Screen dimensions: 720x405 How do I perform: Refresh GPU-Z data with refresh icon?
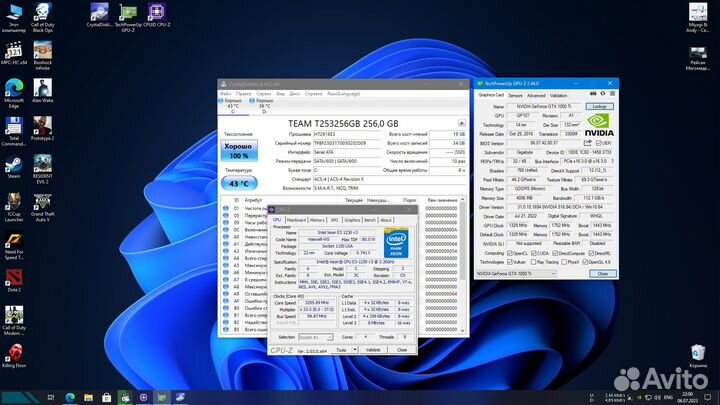pyautogui.click(x=602, y=94)
